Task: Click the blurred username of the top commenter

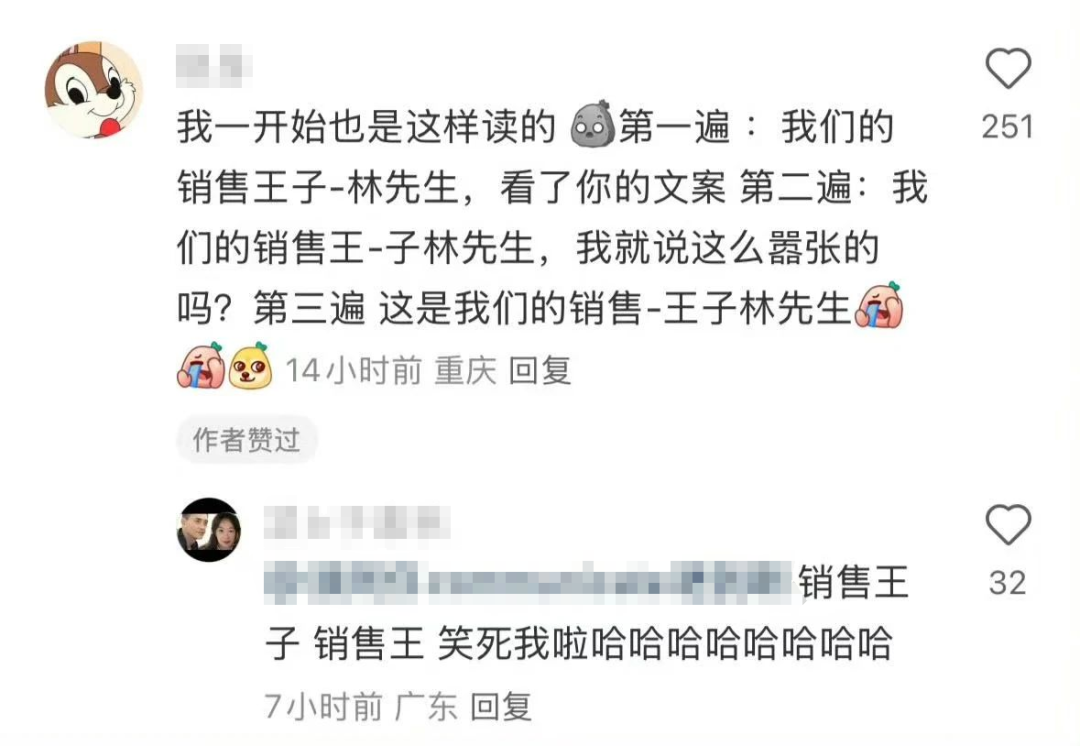Action: 214,65
